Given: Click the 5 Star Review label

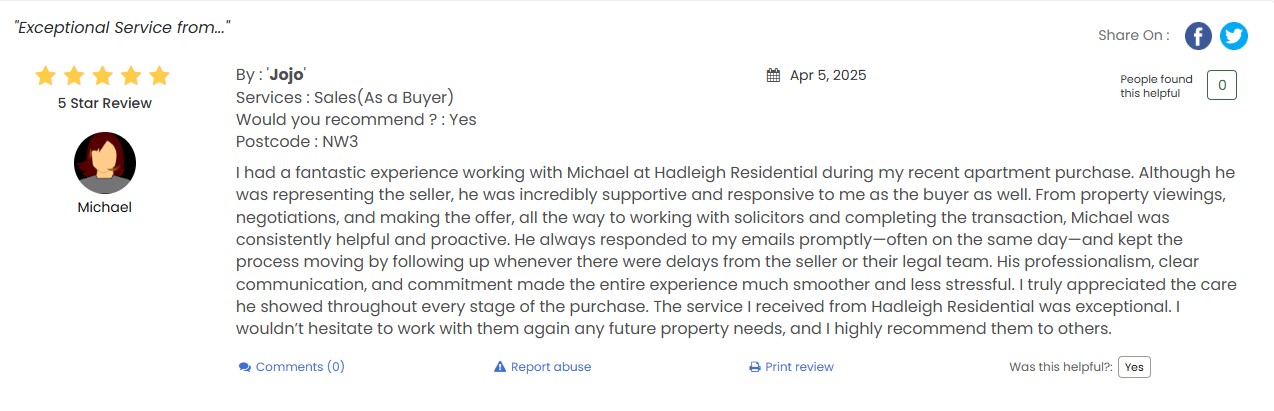Looking at the screenshot, I should point(105,103).
